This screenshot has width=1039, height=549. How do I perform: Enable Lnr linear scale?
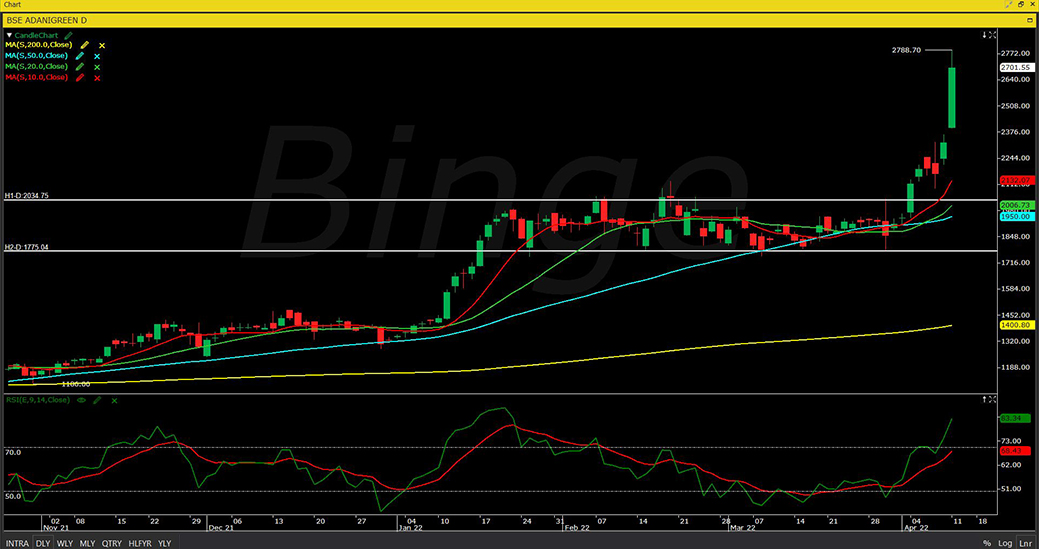pos(1025,543)
